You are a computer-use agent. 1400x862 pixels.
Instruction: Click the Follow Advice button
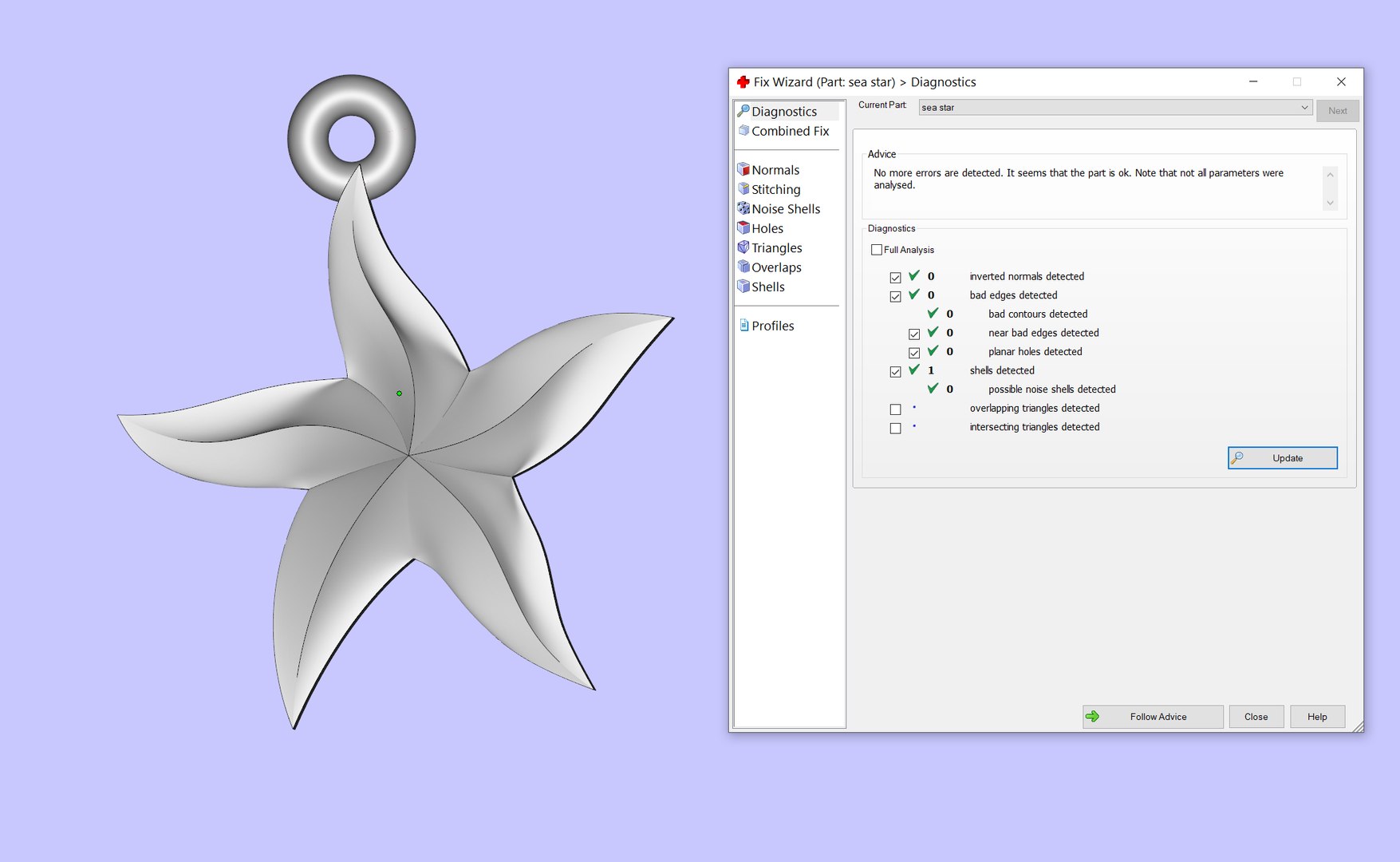[1153, 717]
